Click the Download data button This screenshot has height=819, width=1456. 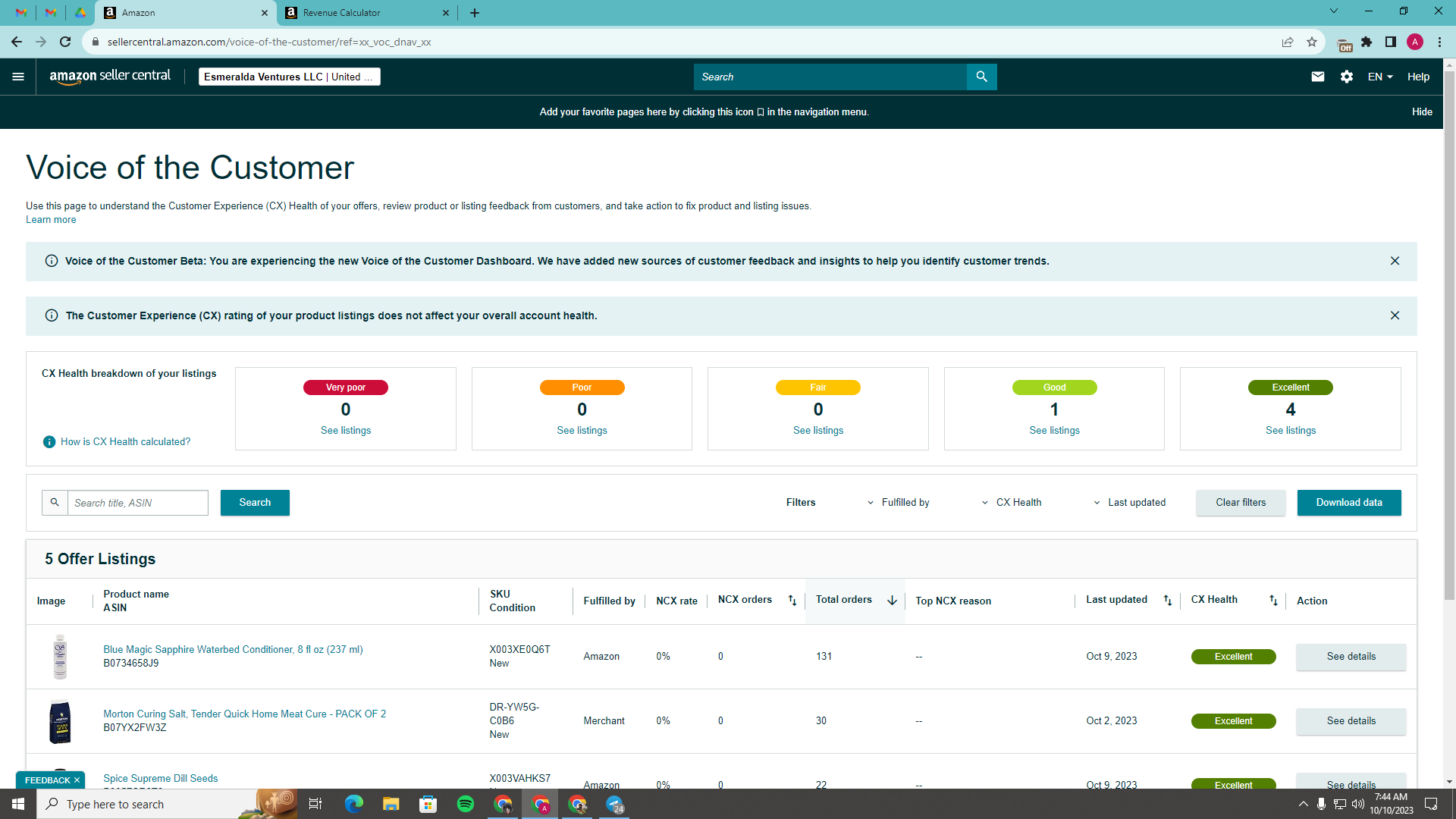click(x=1349, y=503)
